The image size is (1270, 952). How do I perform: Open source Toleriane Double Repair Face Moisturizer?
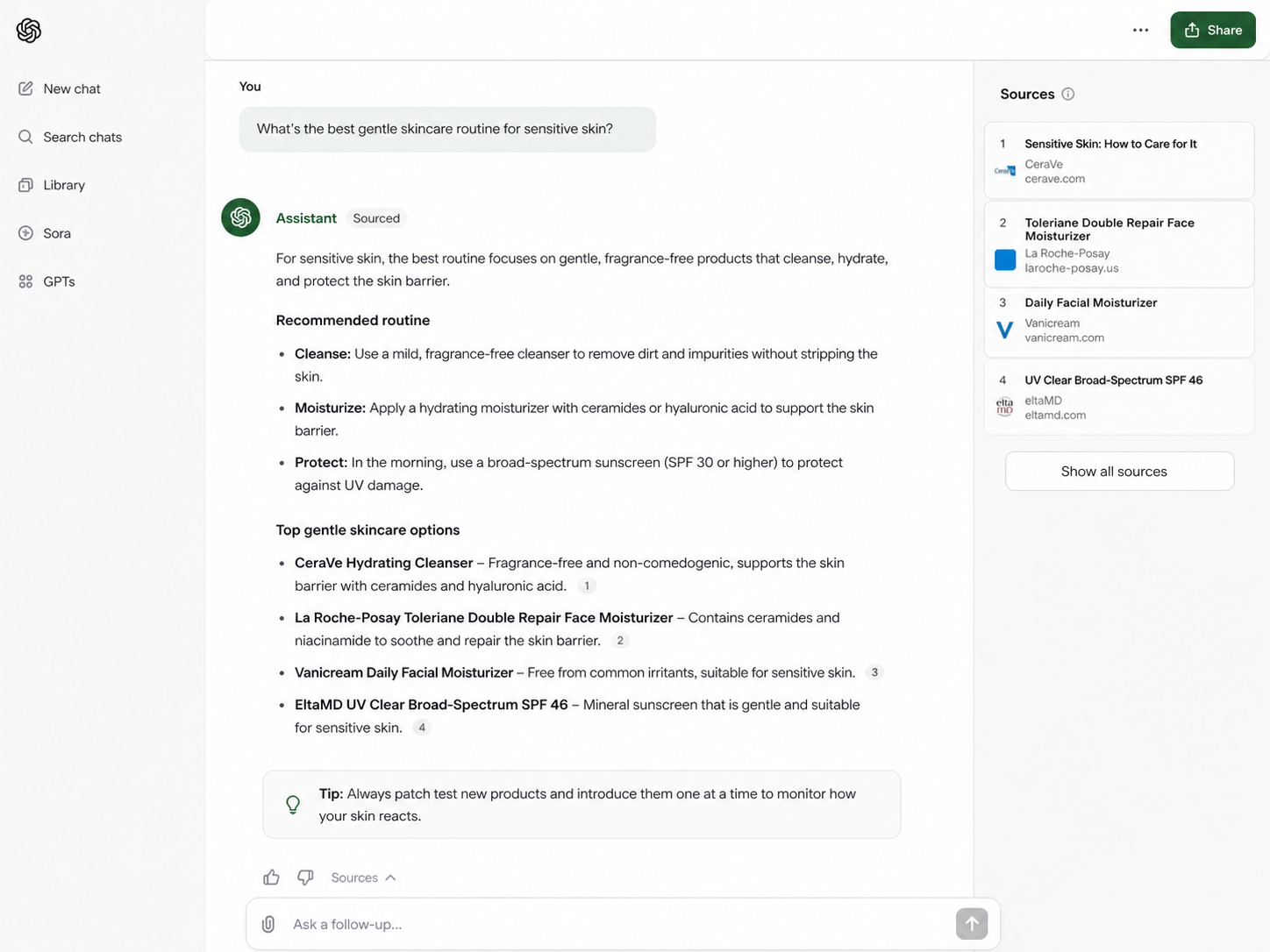click(1119, 245)
